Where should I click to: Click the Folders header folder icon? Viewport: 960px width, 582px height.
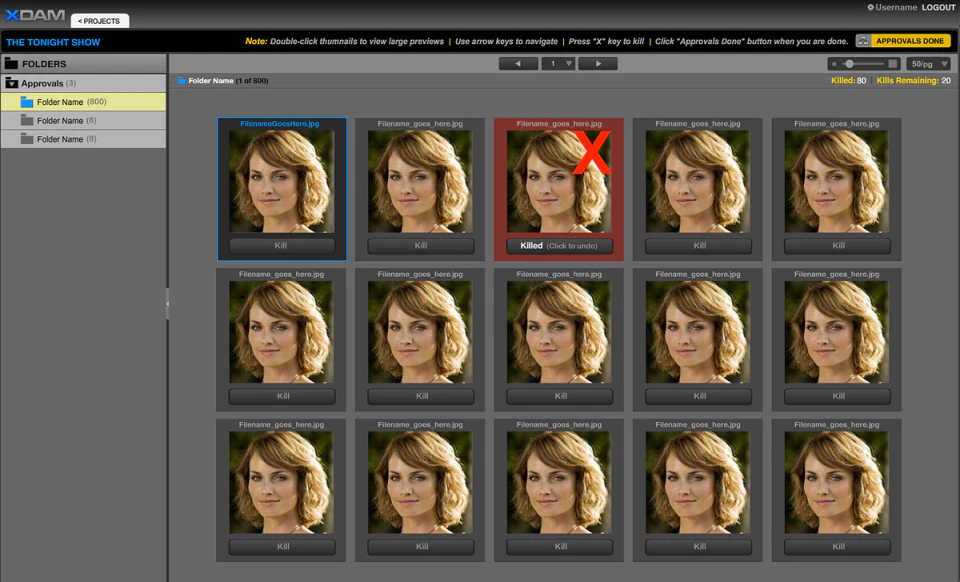11,63
